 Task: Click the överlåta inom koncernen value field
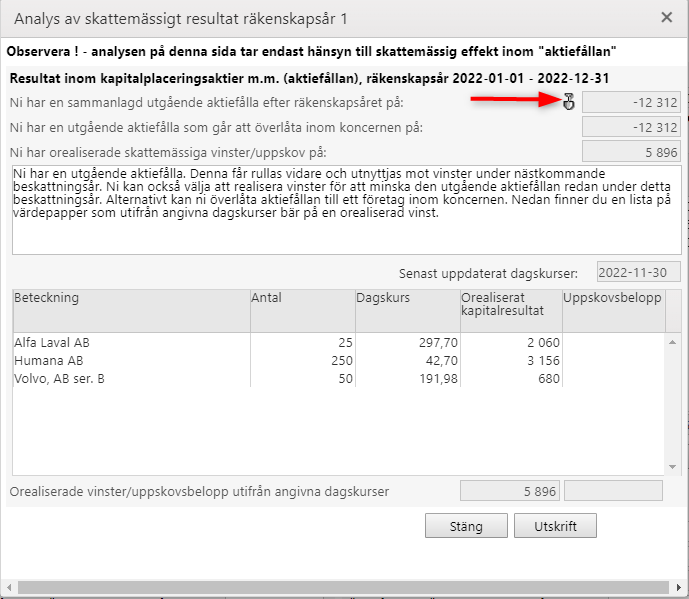coord(631,127)
